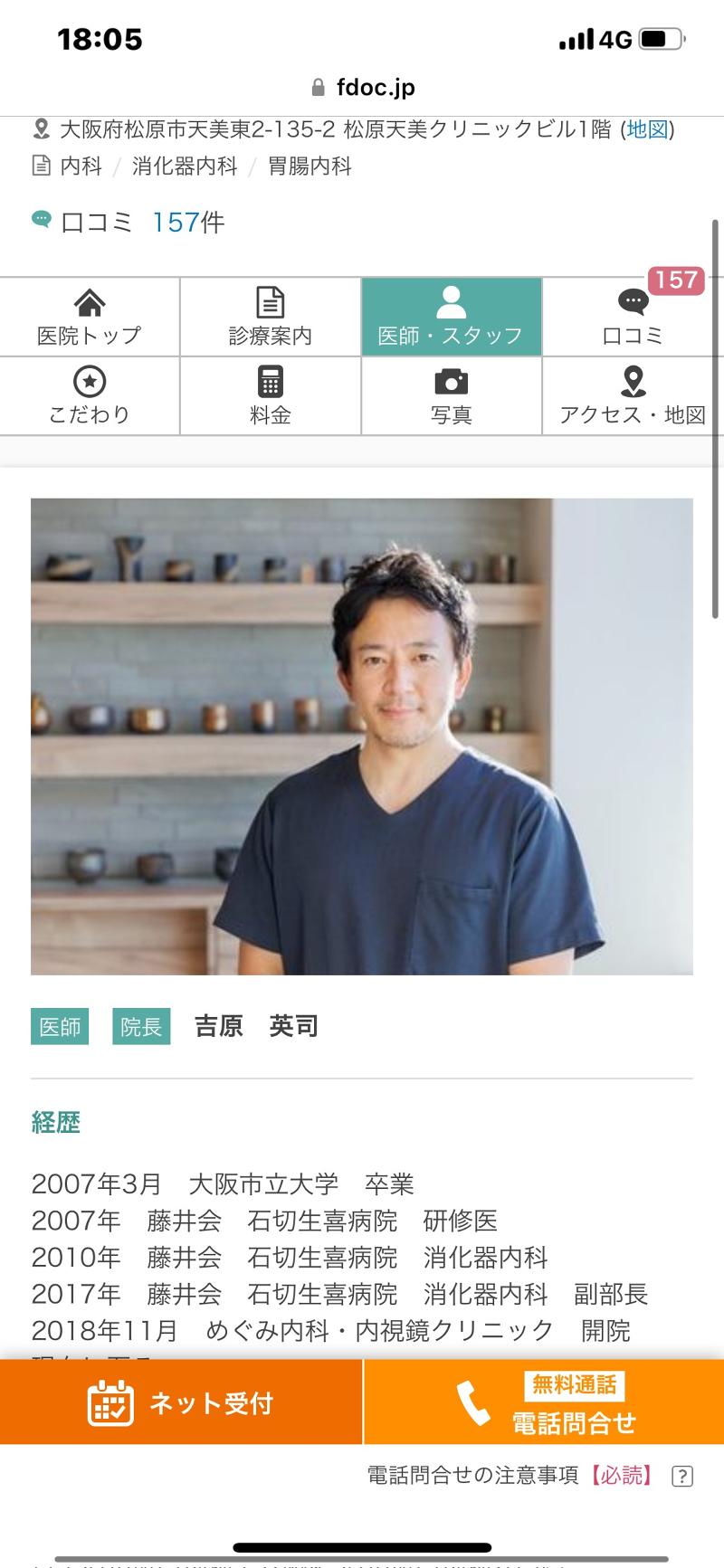Viewport: 724px width, 1568px height.
Task: Open the 157件 reviews link
Action: tap(188, 222)
